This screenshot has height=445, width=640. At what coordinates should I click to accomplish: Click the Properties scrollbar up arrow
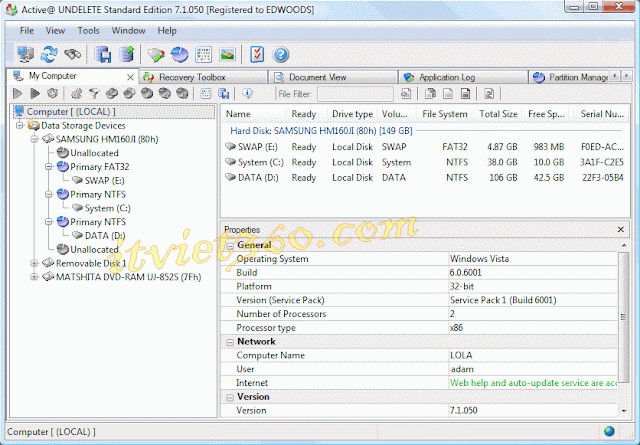tap(624, 245)
